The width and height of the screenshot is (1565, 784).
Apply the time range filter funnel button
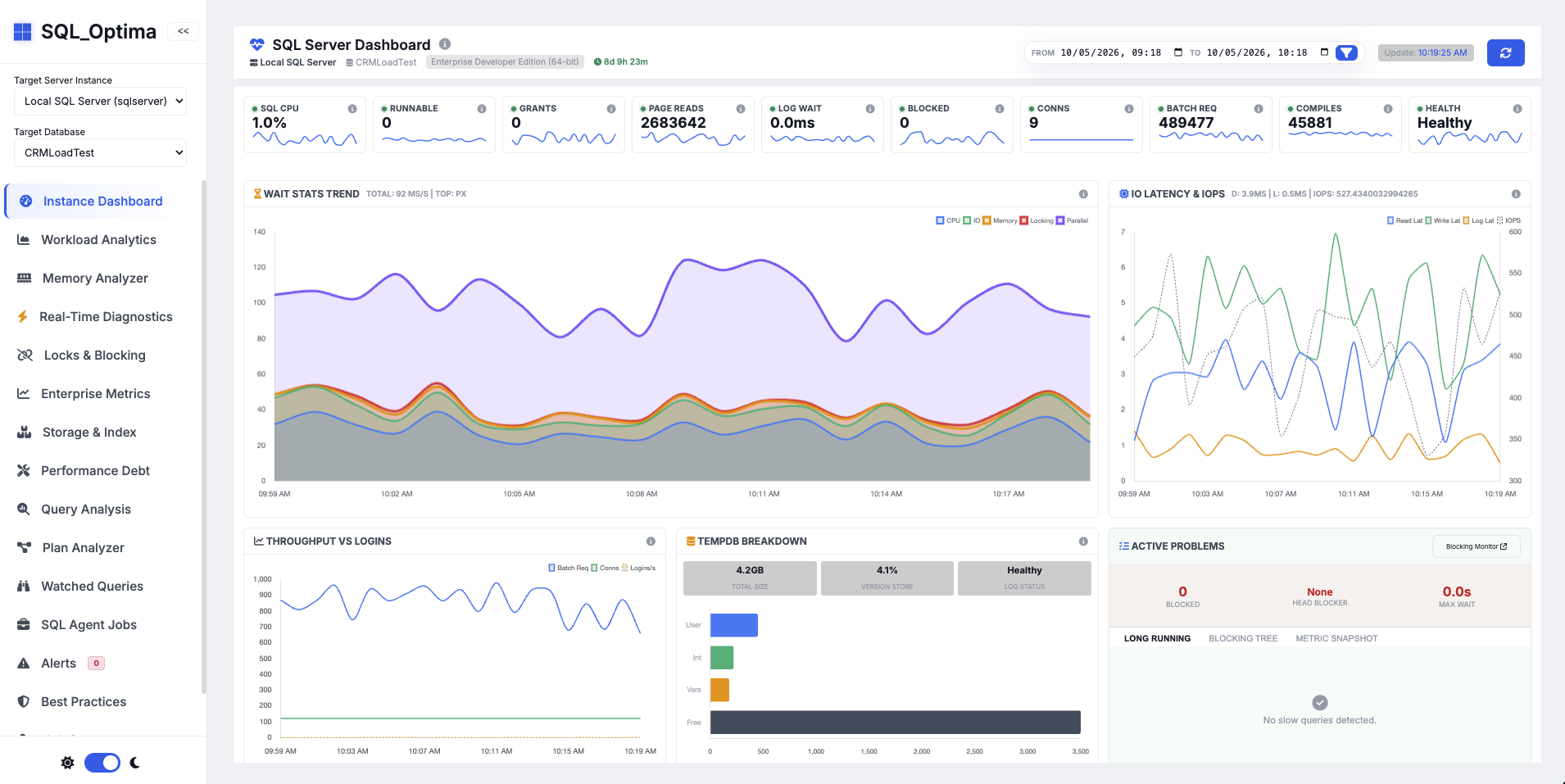(x=1346, y=53)
